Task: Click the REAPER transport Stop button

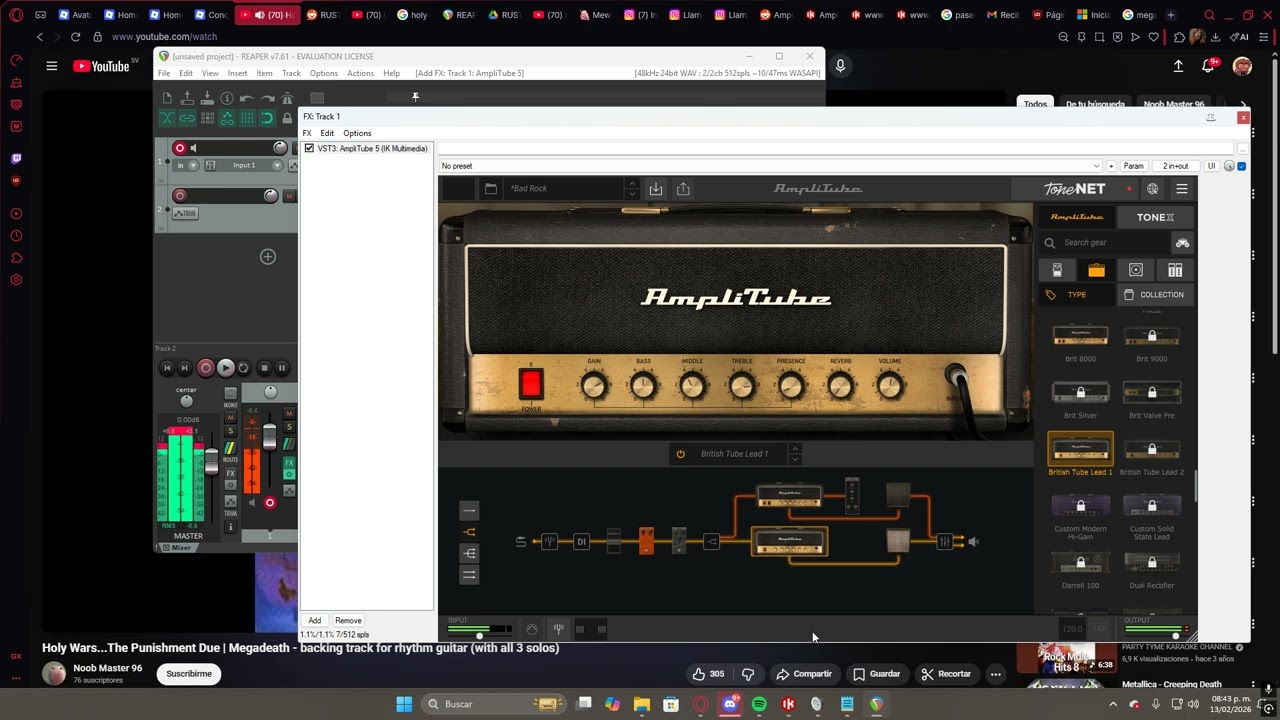Action: tap(264, 368)
